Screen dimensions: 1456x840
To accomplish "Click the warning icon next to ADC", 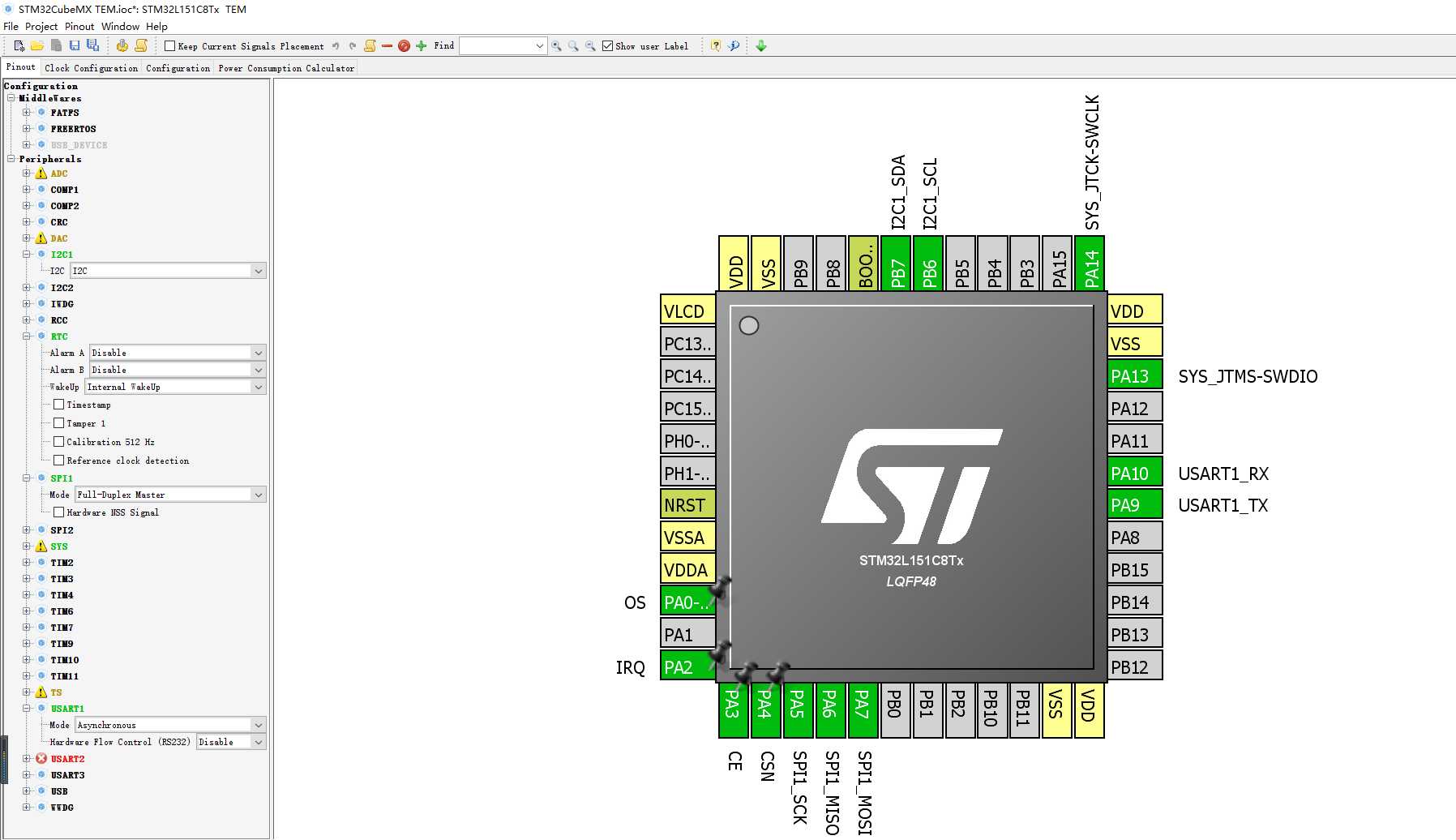I will pos(41,174).
